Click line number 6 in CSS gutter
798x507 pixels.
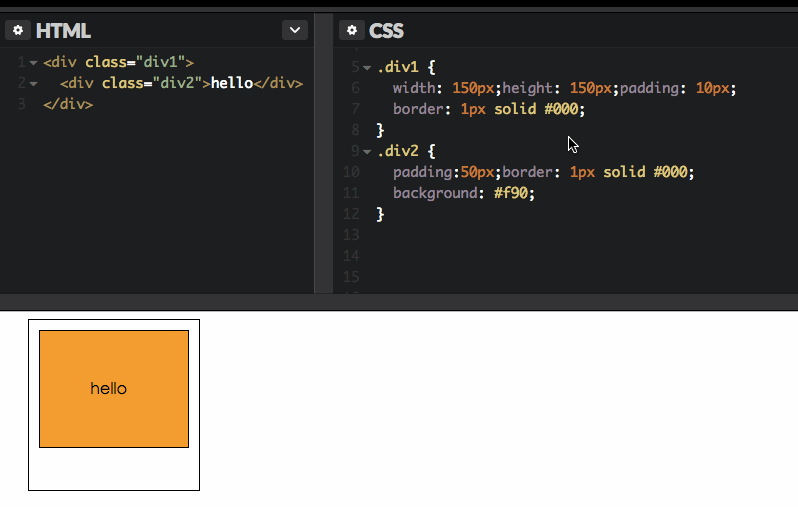tap(355, 88)
